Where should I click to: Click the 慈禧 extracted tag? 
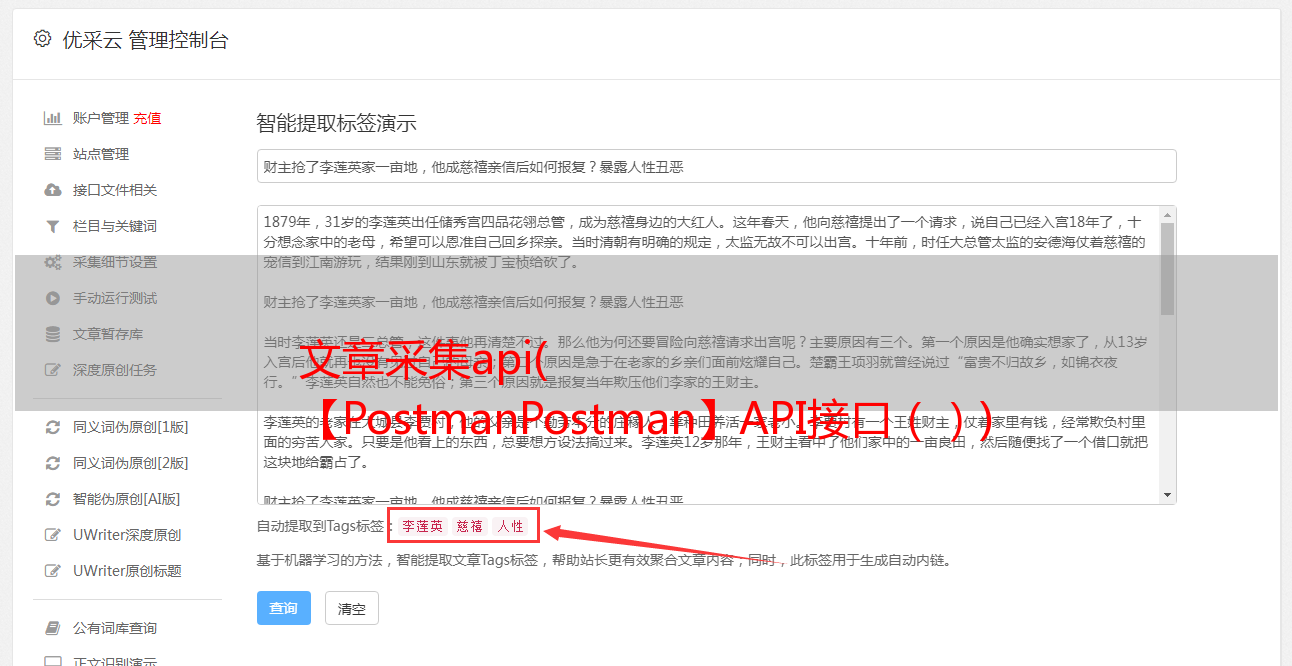pyautogui.click(x=470, y=526)
